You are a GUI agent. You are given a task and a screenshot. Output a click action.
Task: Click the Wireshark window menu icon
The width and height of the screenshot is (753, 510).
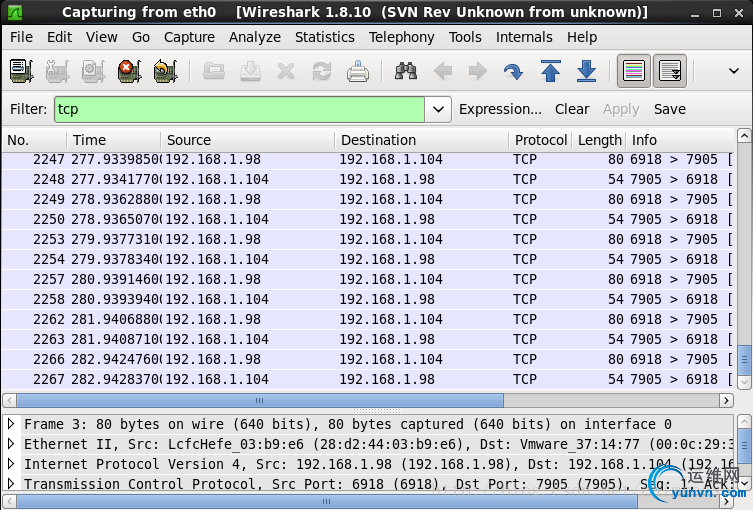click(x=15, y=12)
